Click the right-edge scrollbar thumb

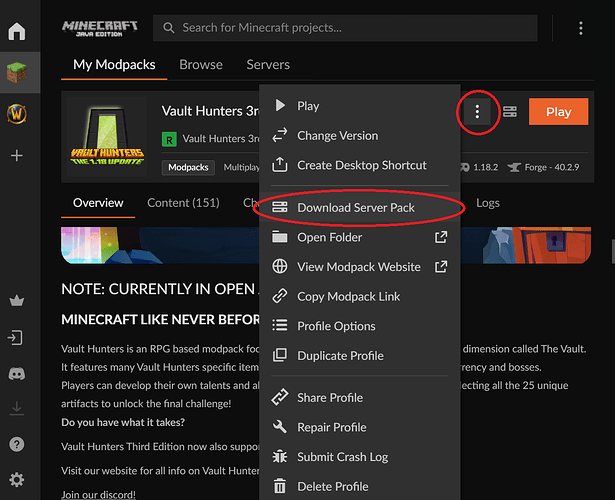[x=613, y=251]
